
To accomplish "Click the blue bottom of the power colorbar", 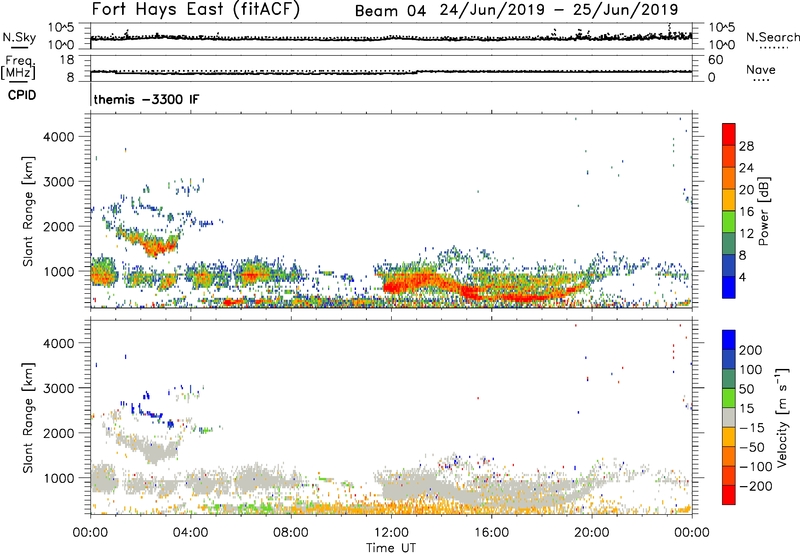I will (729, 287).
